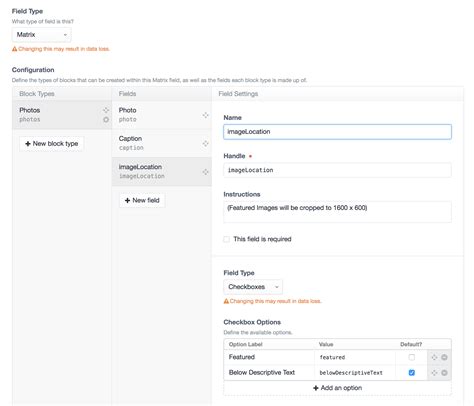
Task: Click the New field button
Action: 142,200
